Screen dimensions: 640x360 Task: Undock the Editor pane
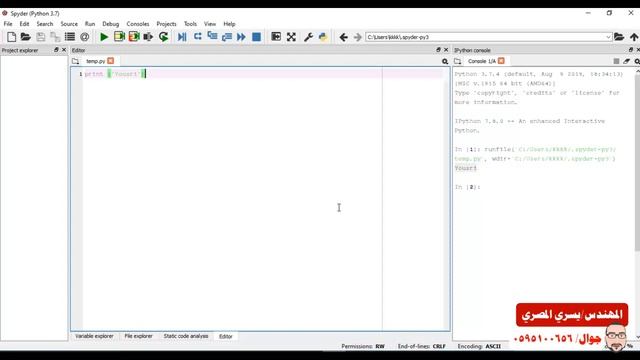[438, 50]
